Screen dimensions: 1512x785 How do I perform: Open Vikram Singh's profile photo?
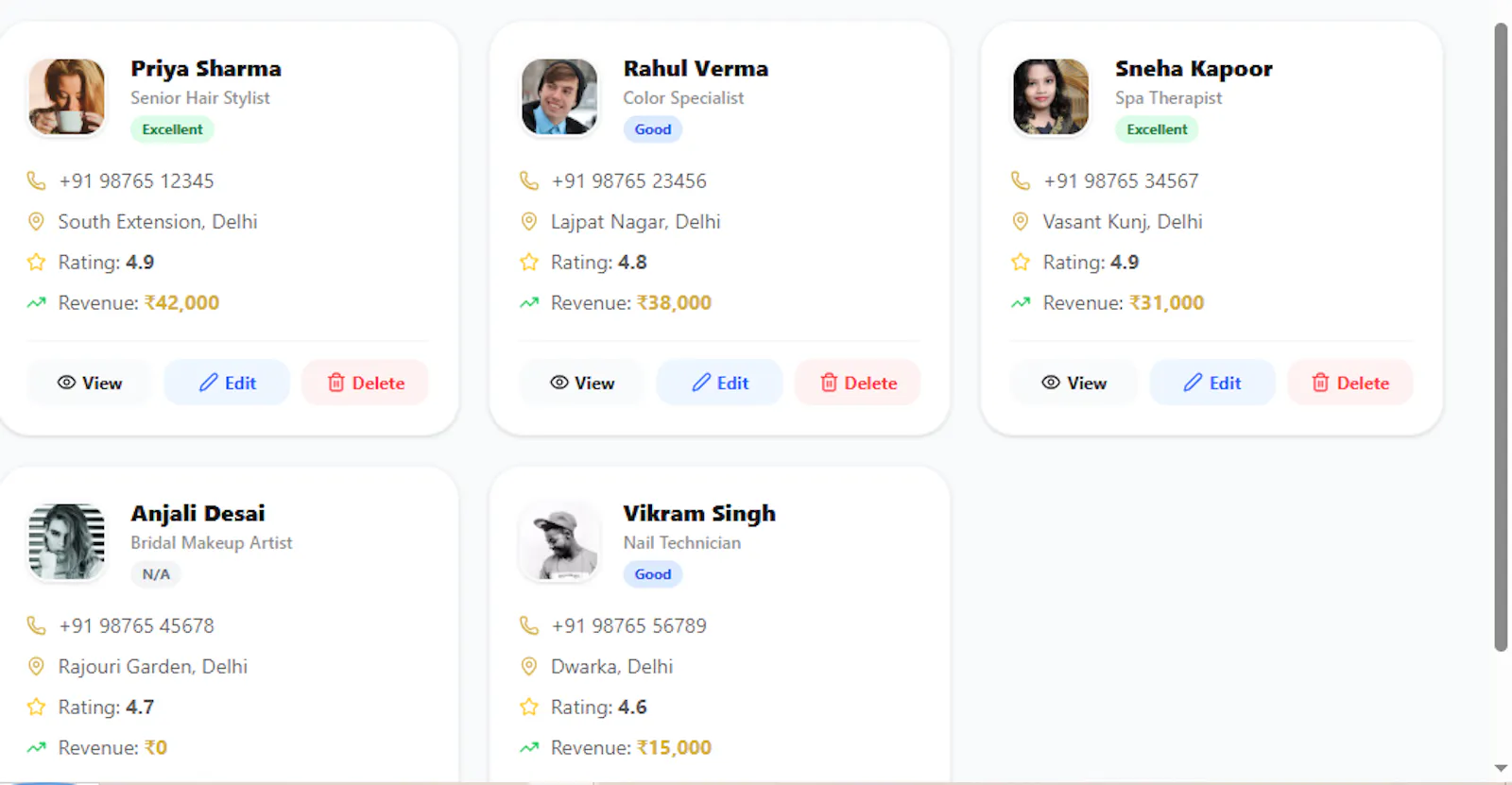tap(559, 541)
